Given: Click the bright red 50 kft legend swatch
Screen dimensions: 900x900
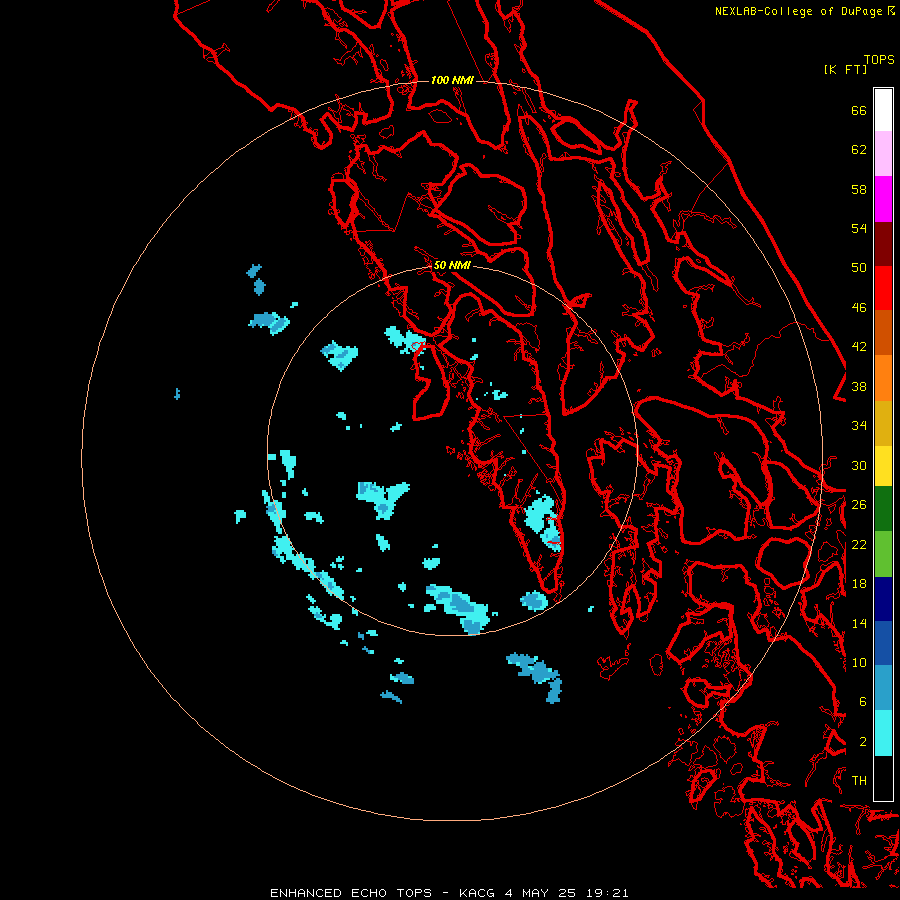Looking at the screenshot, I should coord(883,288).
